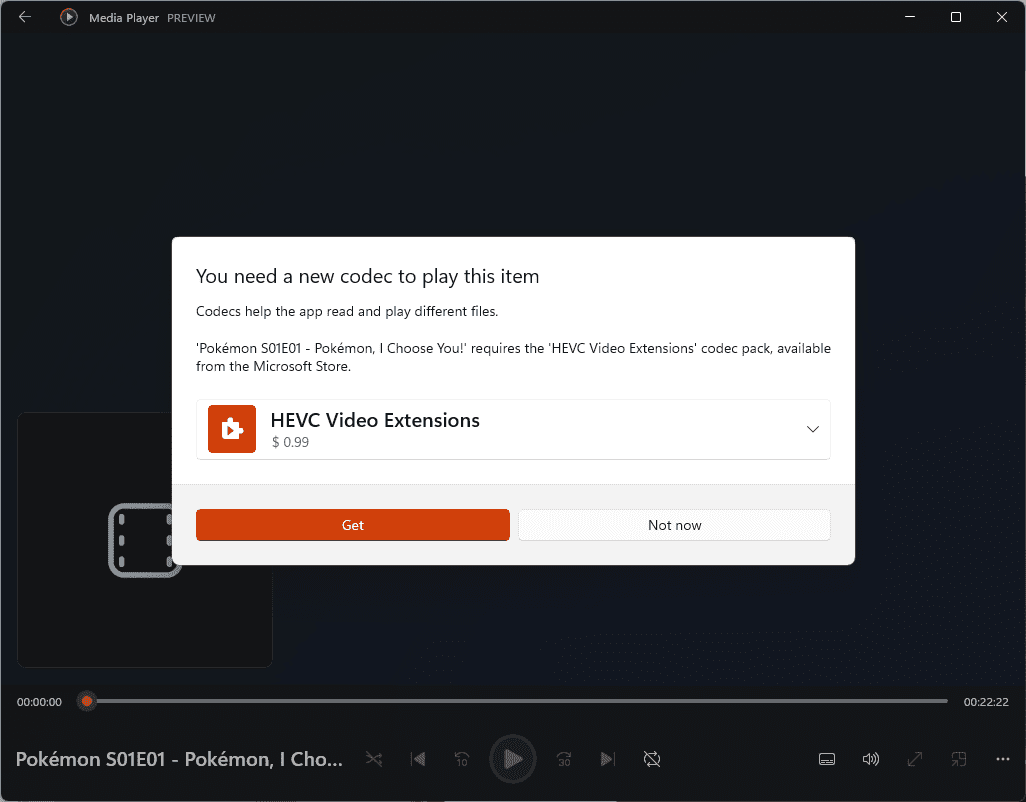Switch to mini player view

pyautogui.click(x=959, y=759)
